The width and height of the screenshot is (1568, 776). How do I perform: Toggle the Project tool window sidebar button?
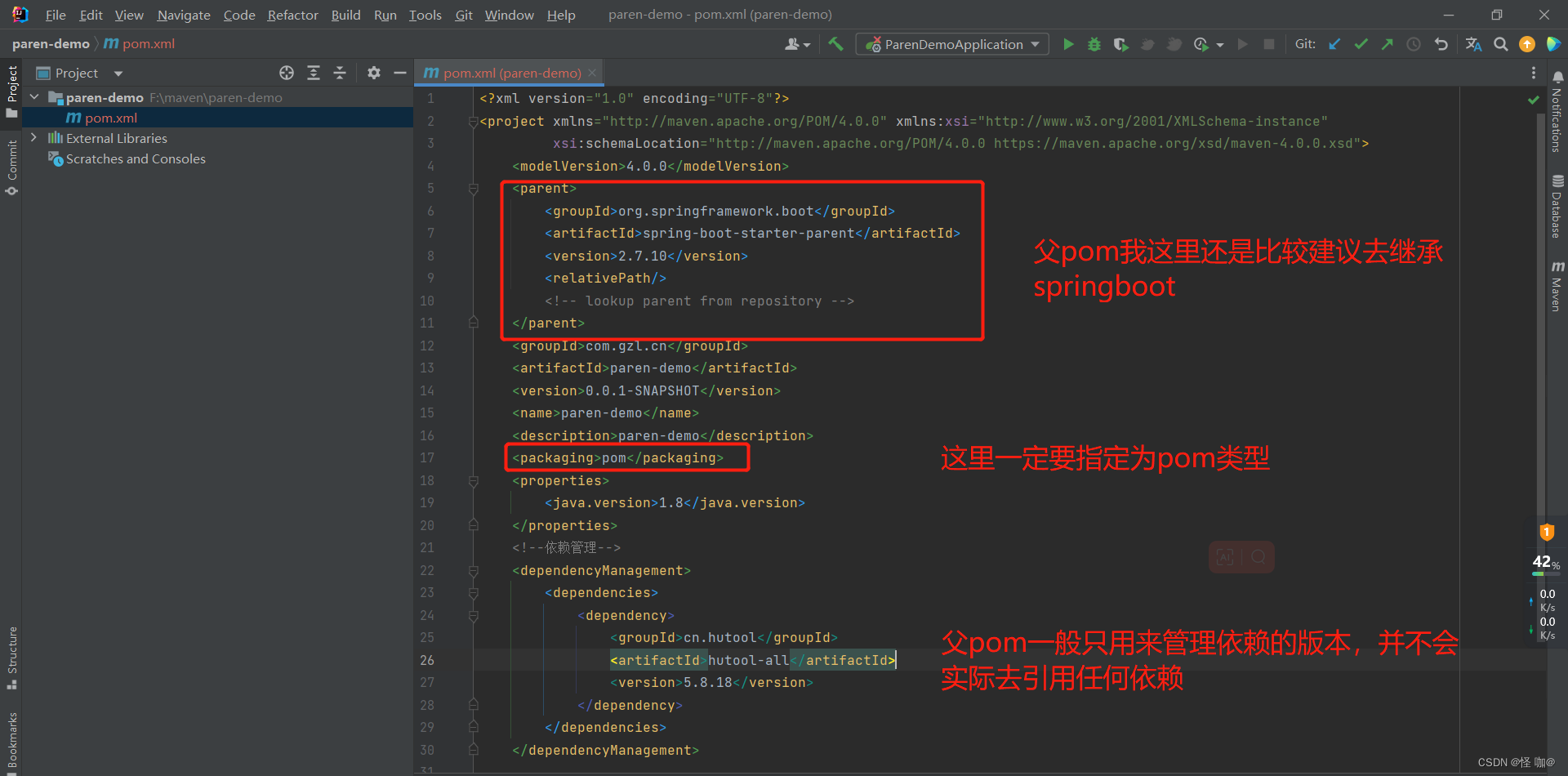(x=11, y=91)
